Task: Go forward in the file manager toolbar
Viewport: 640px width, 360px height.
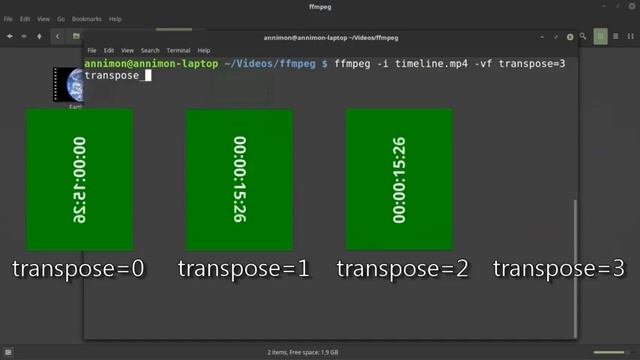Action: (24, 36)
